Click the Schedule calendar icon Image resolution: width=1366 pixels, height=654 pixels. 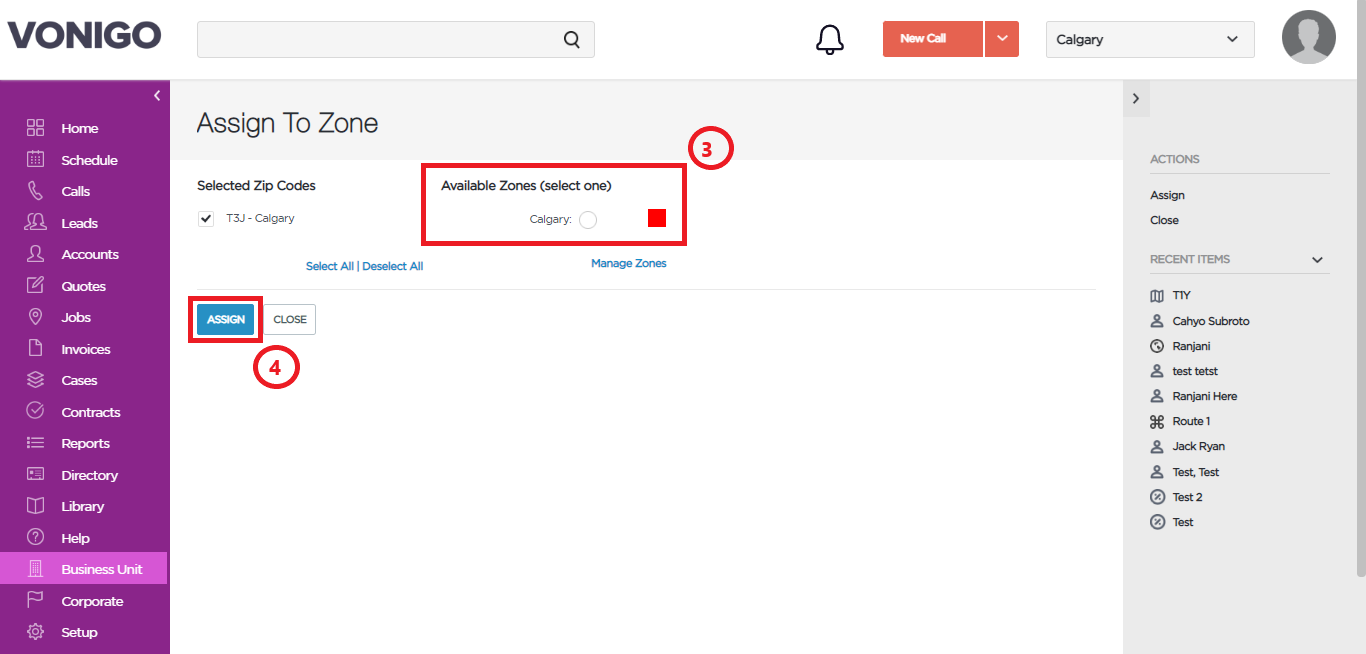(36, 159)
